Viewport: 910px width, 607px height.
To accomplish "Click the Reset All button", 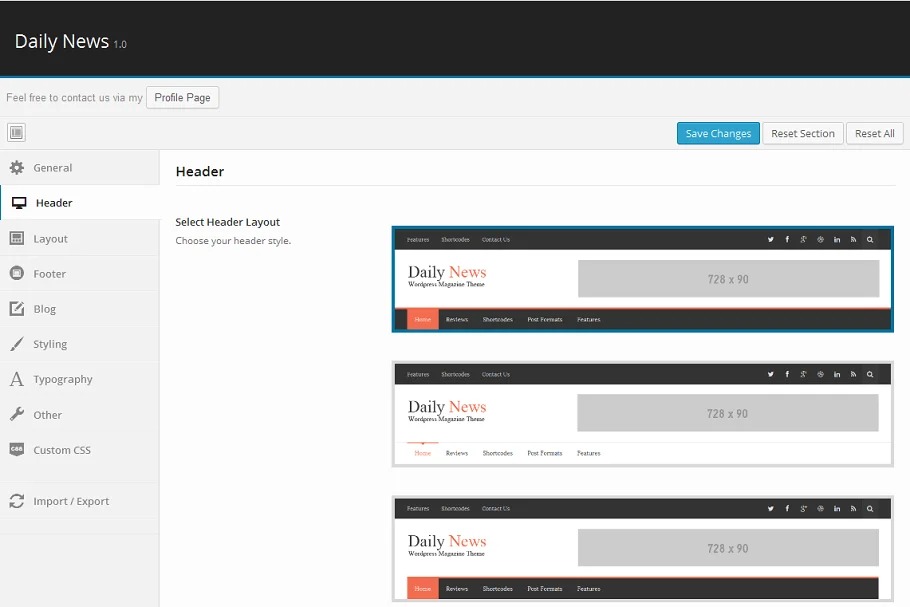I will coord(875,134).
